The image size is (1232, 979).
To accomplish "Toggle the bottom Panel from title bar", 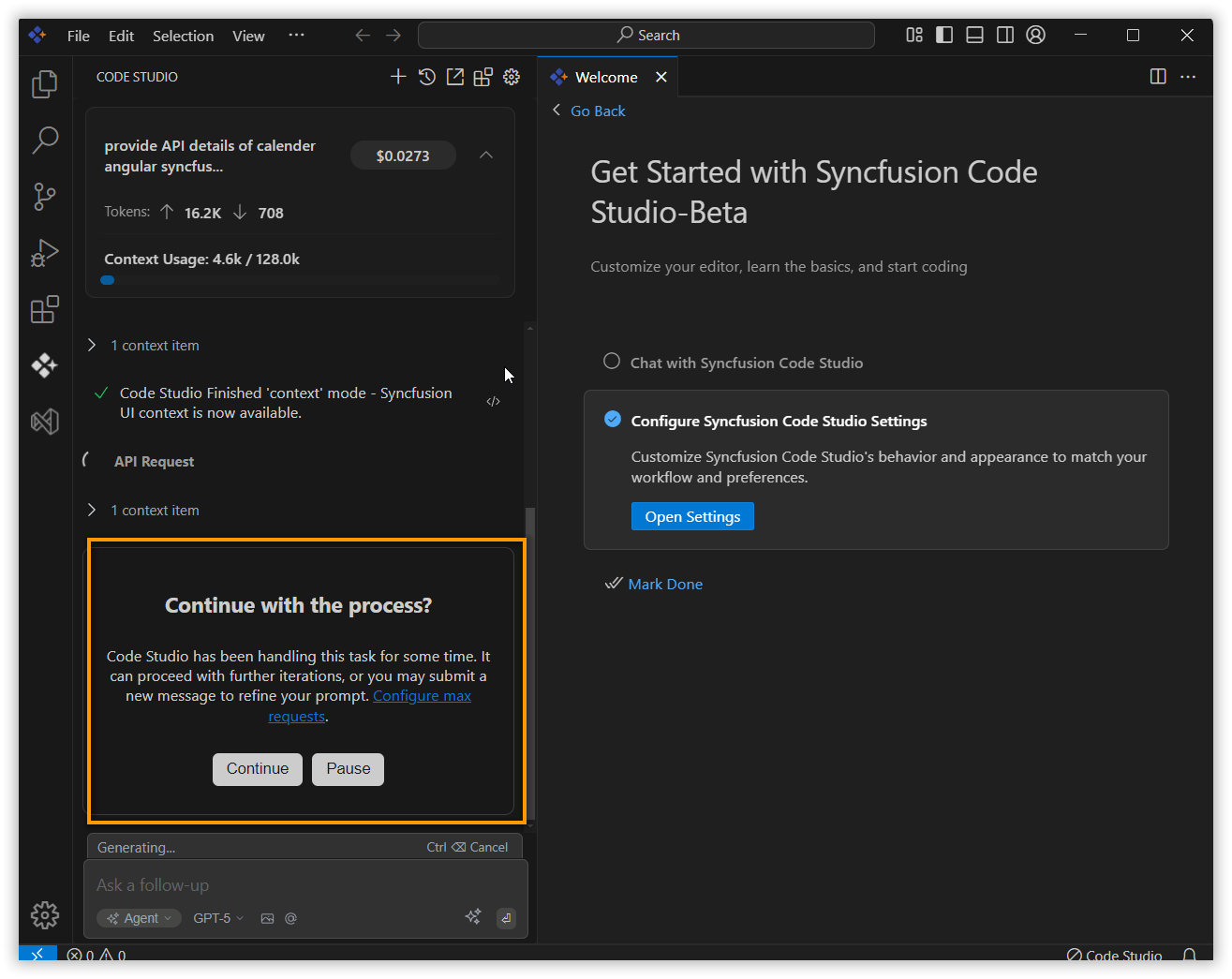I will (974, 35).
